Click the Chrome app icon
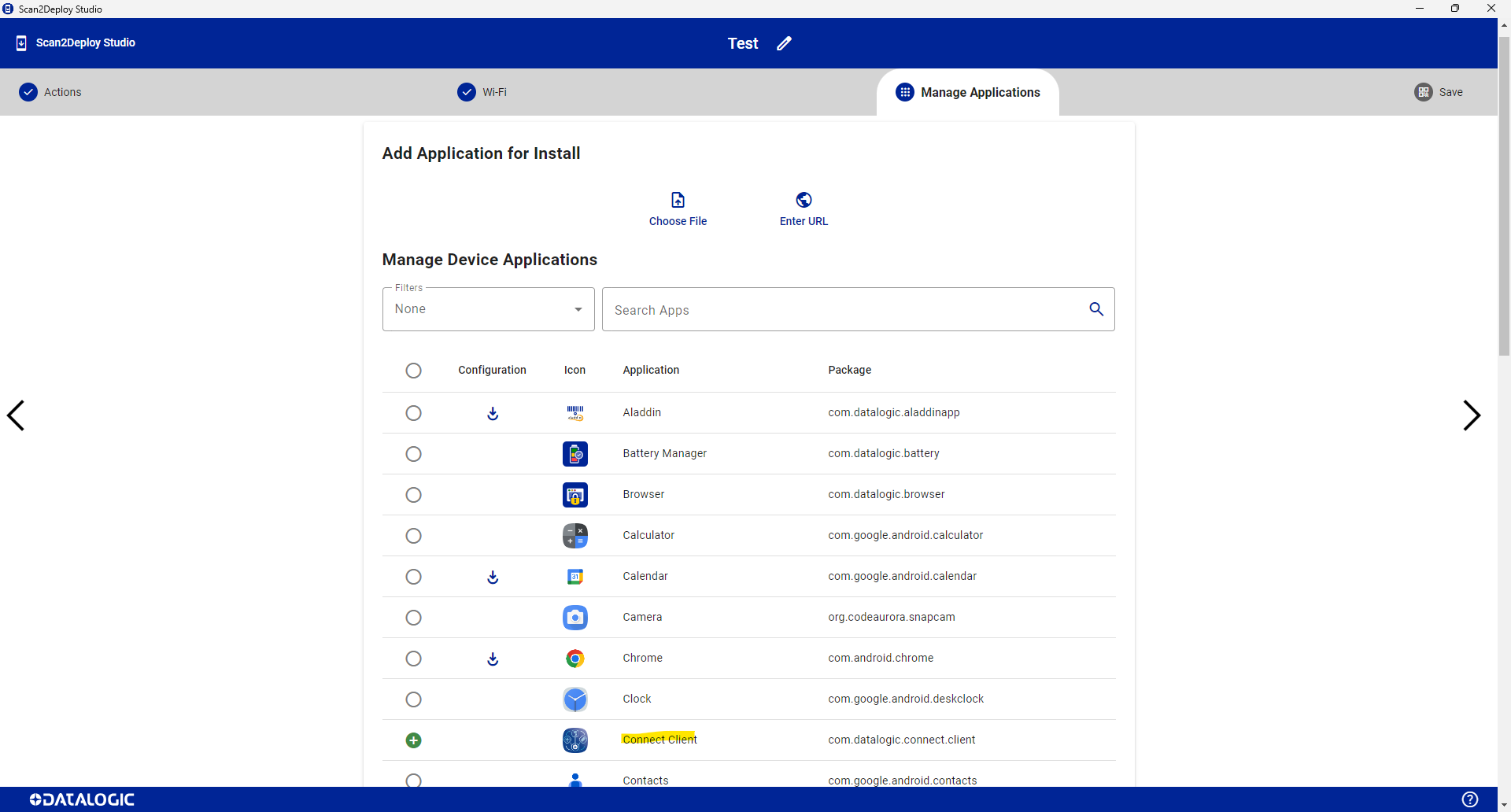This screenshot has height=812, width=1511. click(x=575, y=659)
